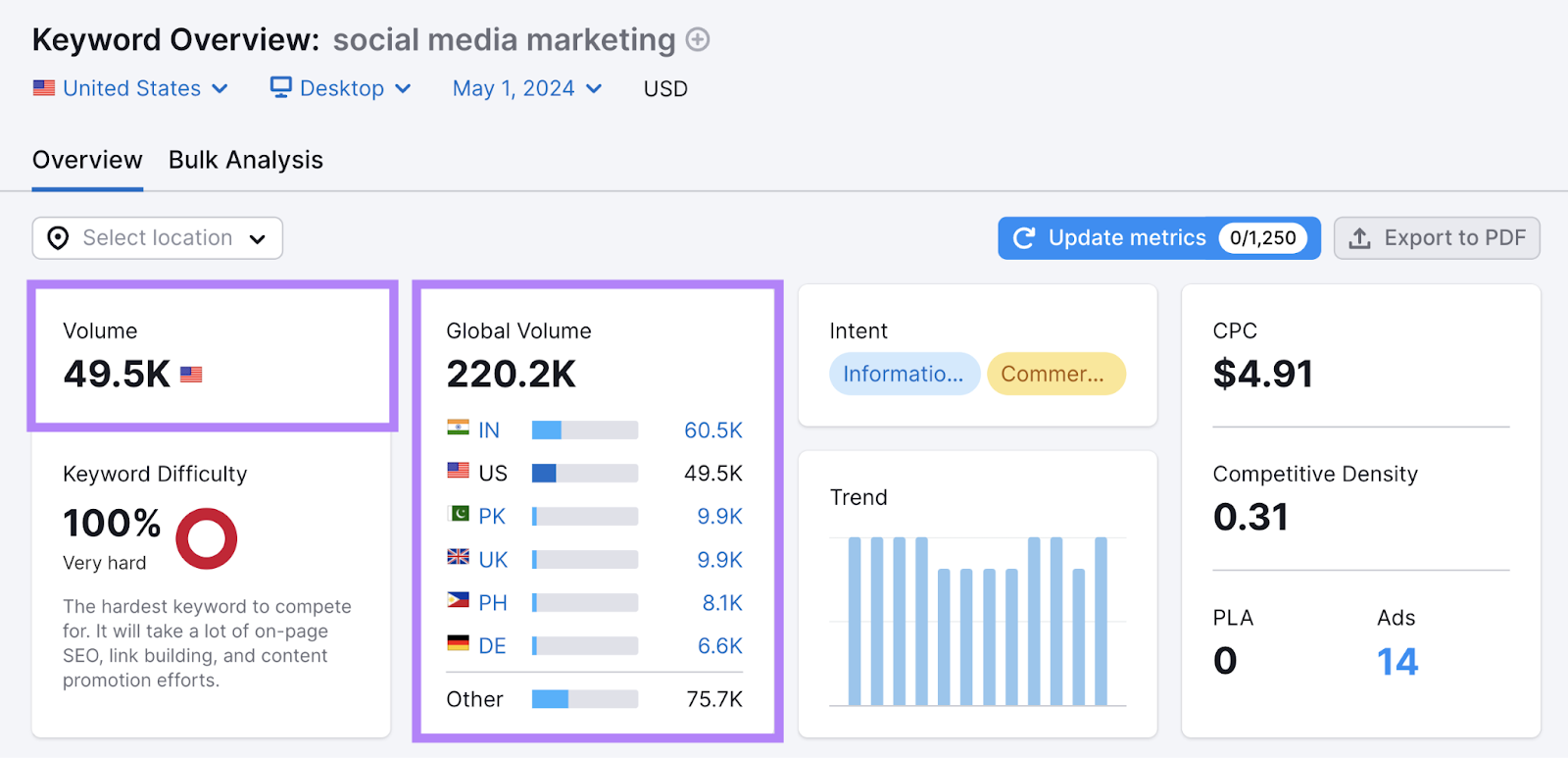Click the UK flag icon in Global Volume
The height and width of the screenshot is (758, 1568).
[x=457, y=559]
